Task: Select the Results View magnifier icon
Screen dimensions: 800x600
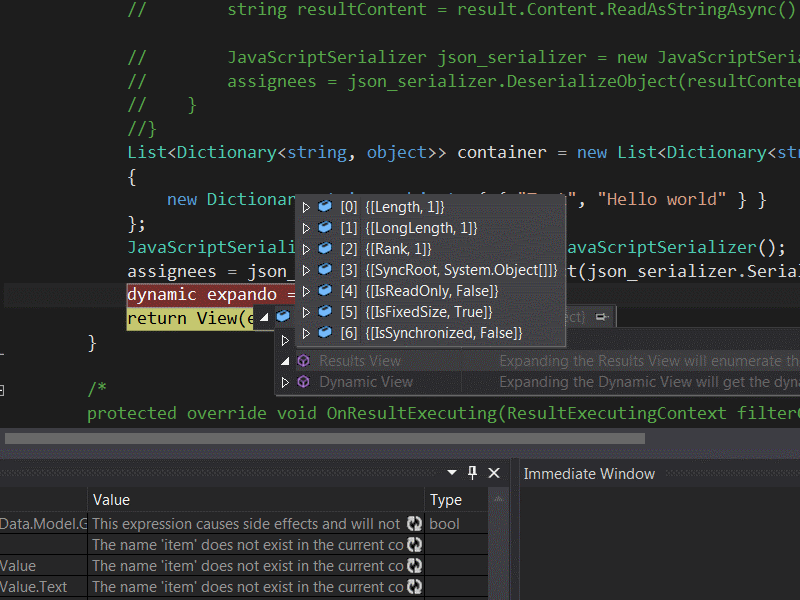Action: [x=303, y=361]
